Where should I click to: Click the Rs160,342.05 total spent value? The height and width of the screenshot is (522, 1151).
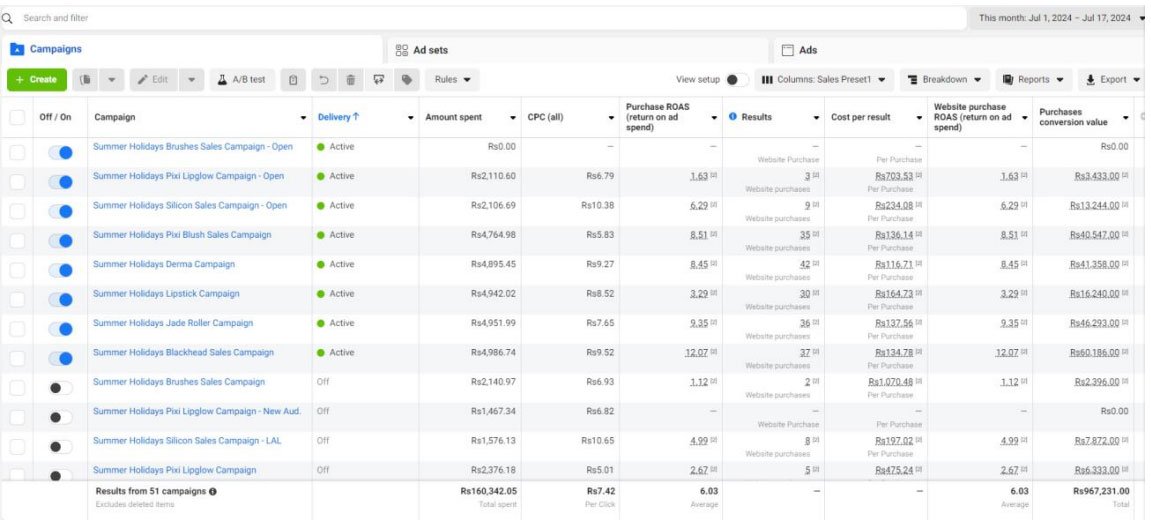488,491
